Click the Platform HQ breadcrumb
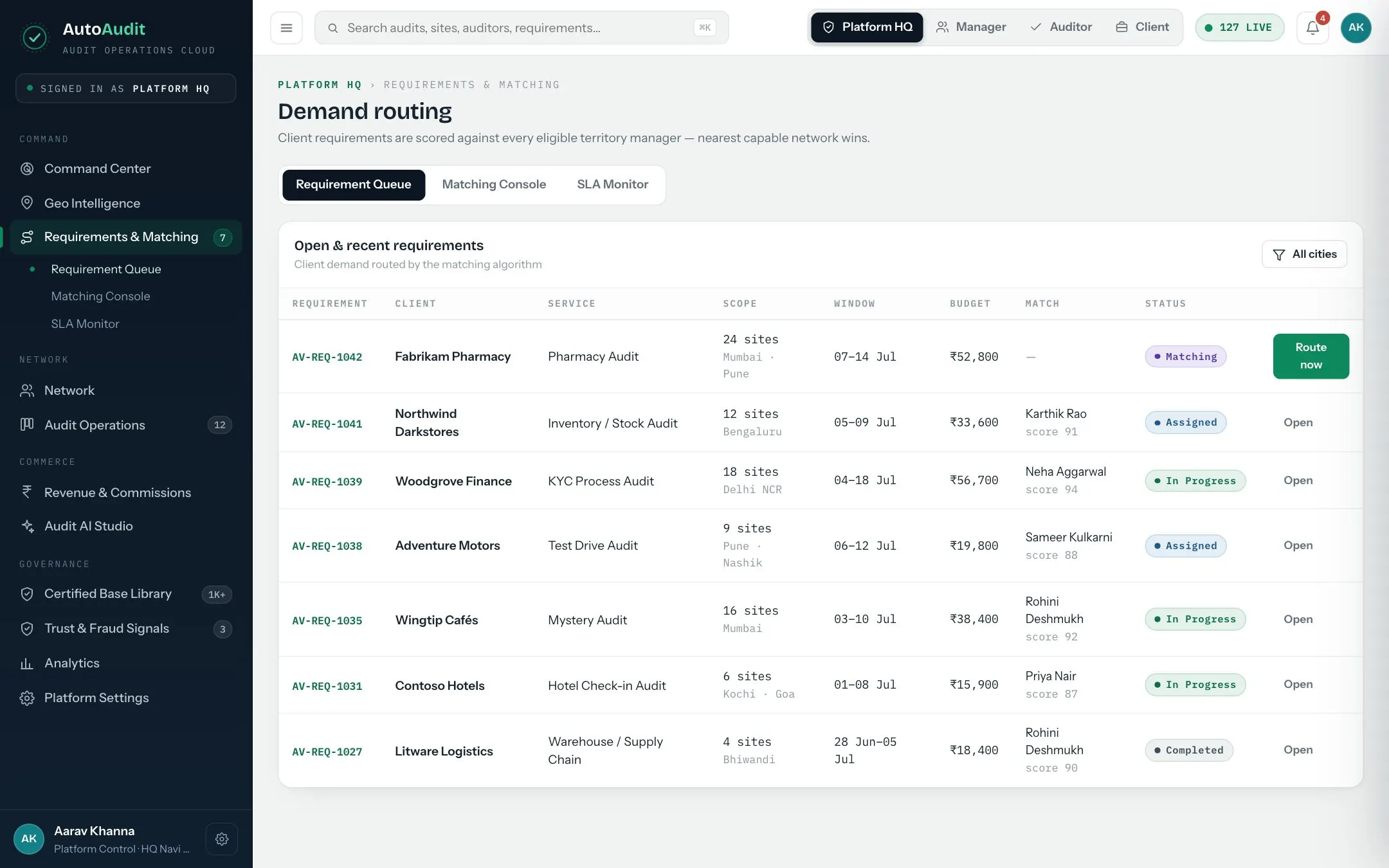 pyautogui.click(x=320, y=85)
